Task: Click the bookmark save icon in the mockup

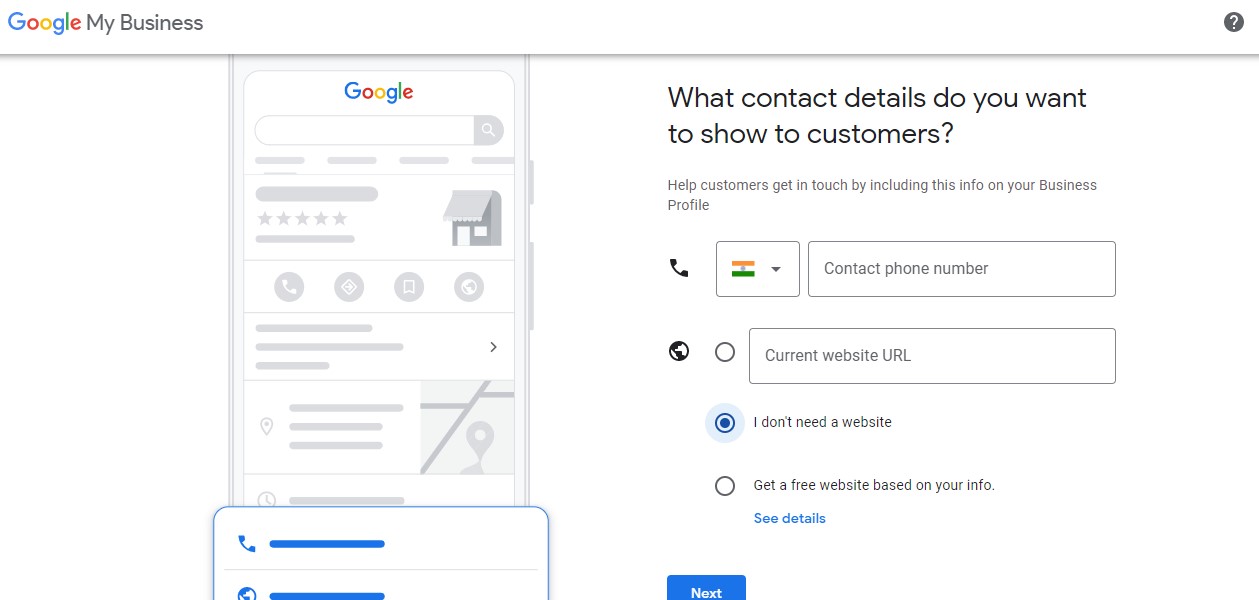Action: click(409, 288)
